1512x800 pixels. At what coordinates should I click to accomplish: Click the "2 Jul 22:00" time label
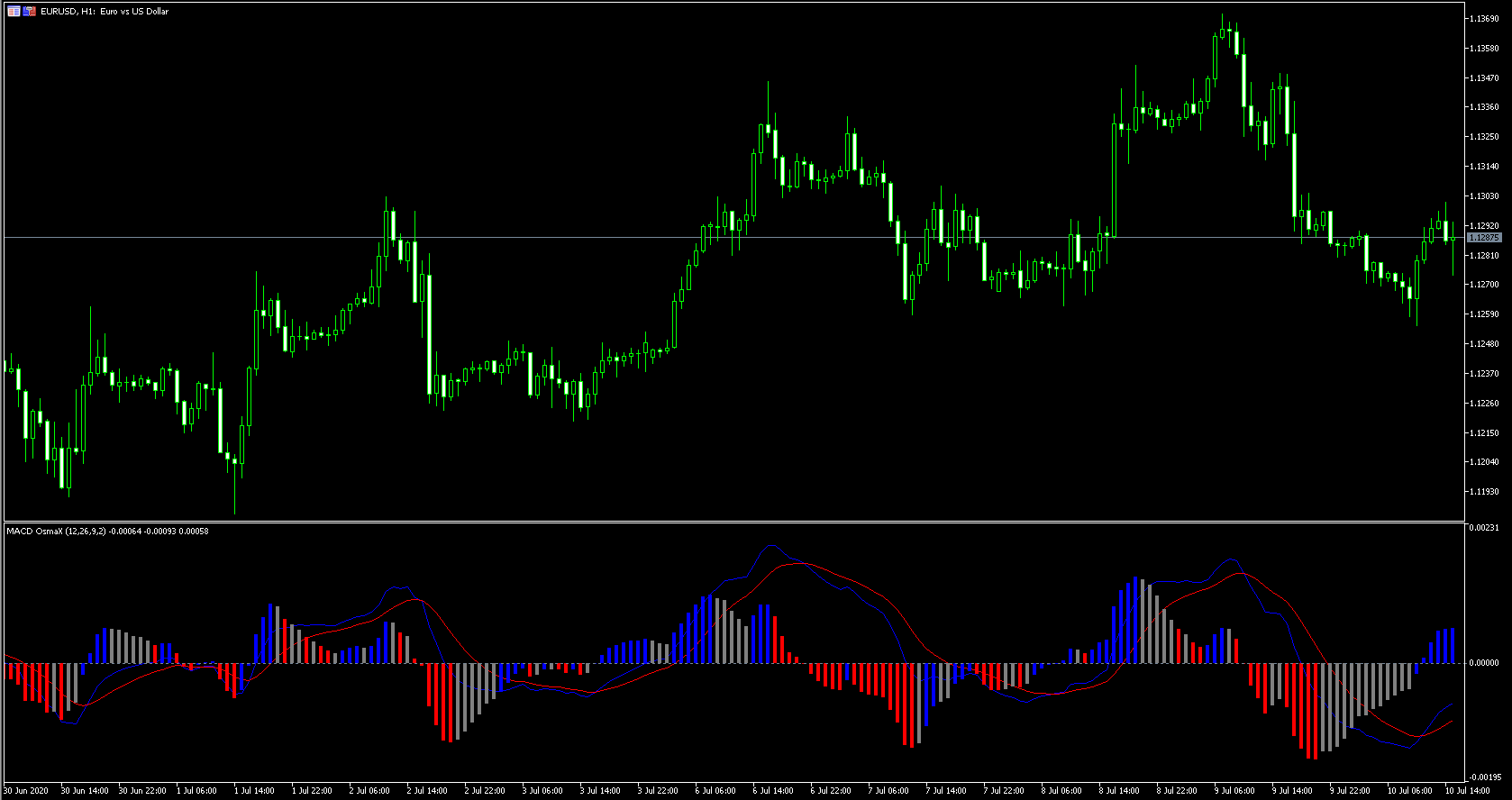tap(485, 791)
